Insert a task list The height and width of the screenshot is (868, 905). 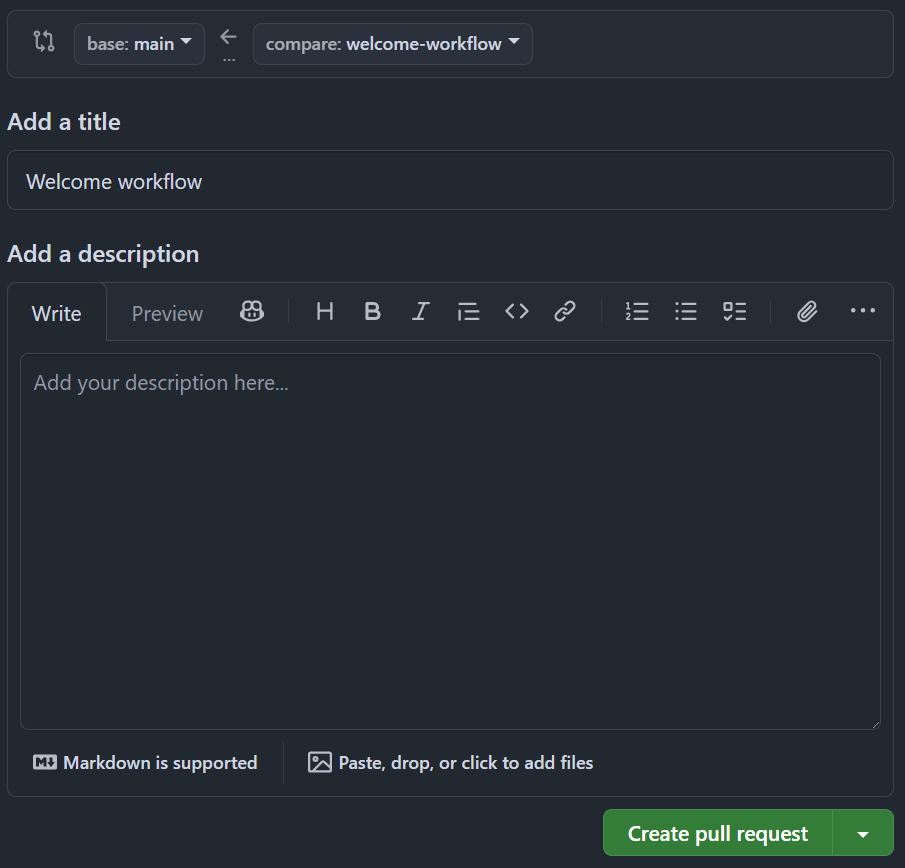point(734,312)
